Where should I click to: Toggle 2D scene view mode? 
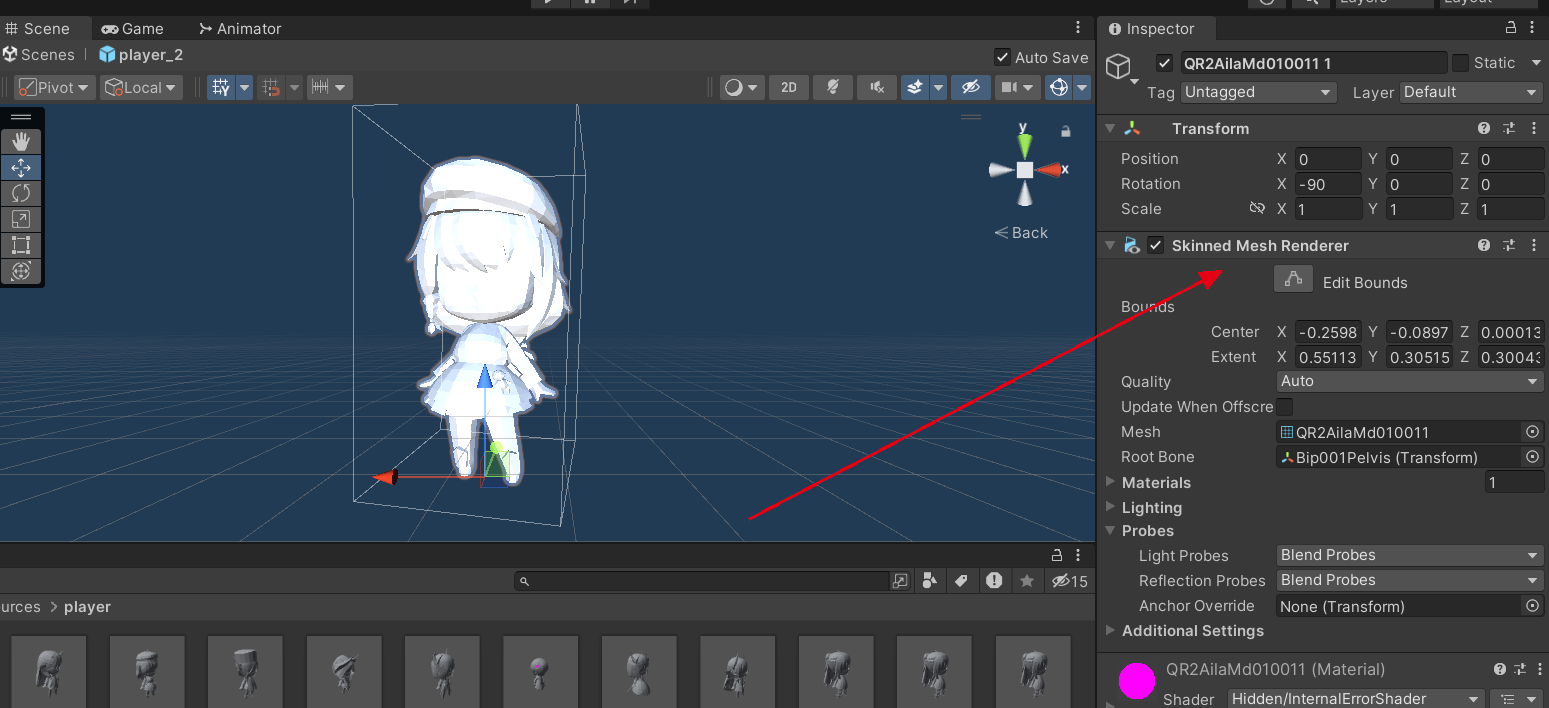[788, 87]
